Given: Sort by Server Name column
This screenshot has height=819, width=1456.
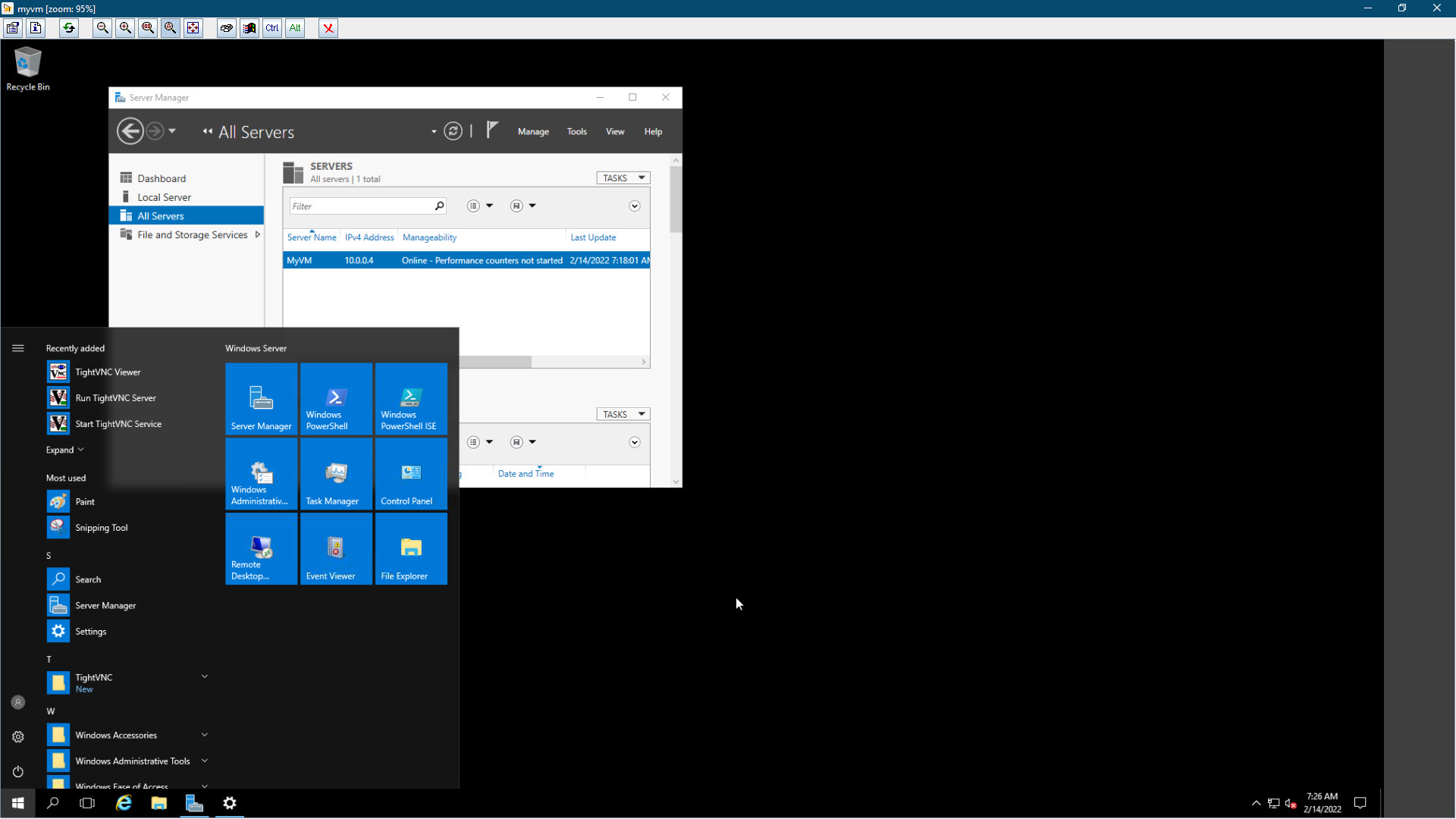Looking at the screenshot, I should [x=312, y=237].
